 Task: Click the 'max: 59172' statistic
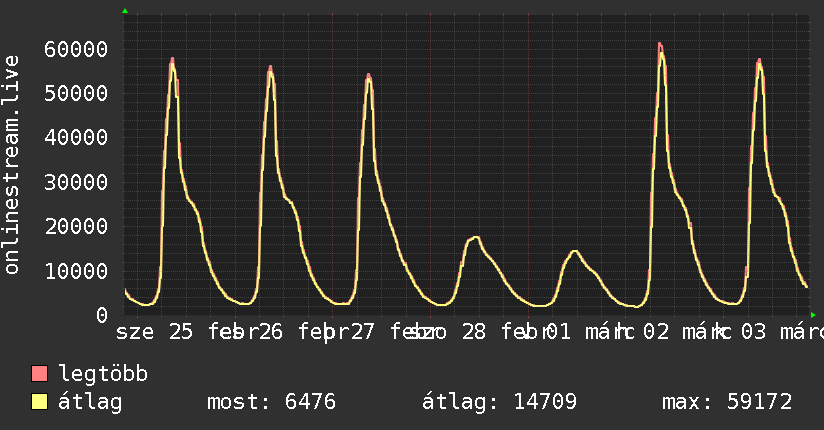pyautogui.click(x=727, y=402)
